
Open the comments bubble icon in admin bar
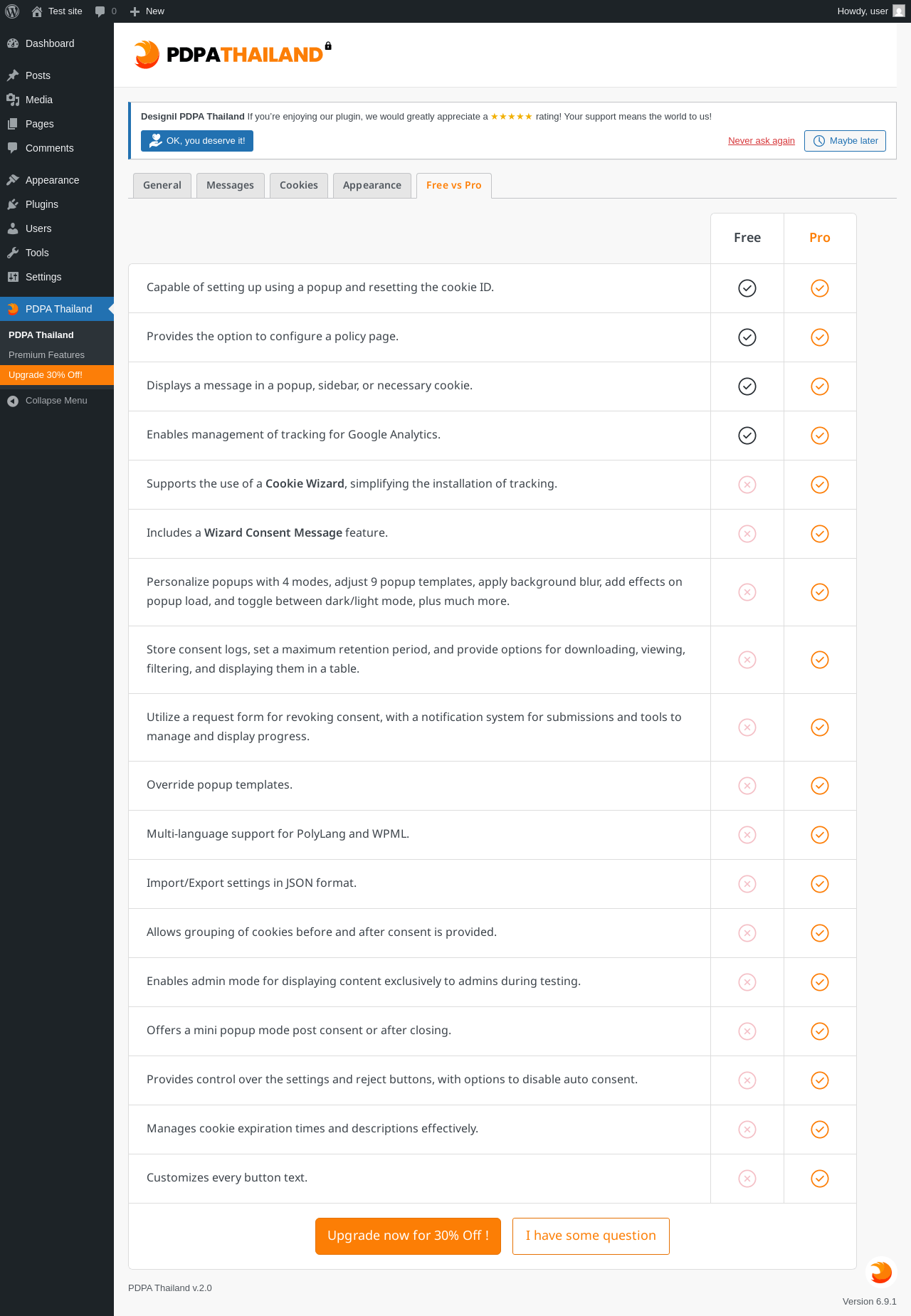(x=100, y=11)
